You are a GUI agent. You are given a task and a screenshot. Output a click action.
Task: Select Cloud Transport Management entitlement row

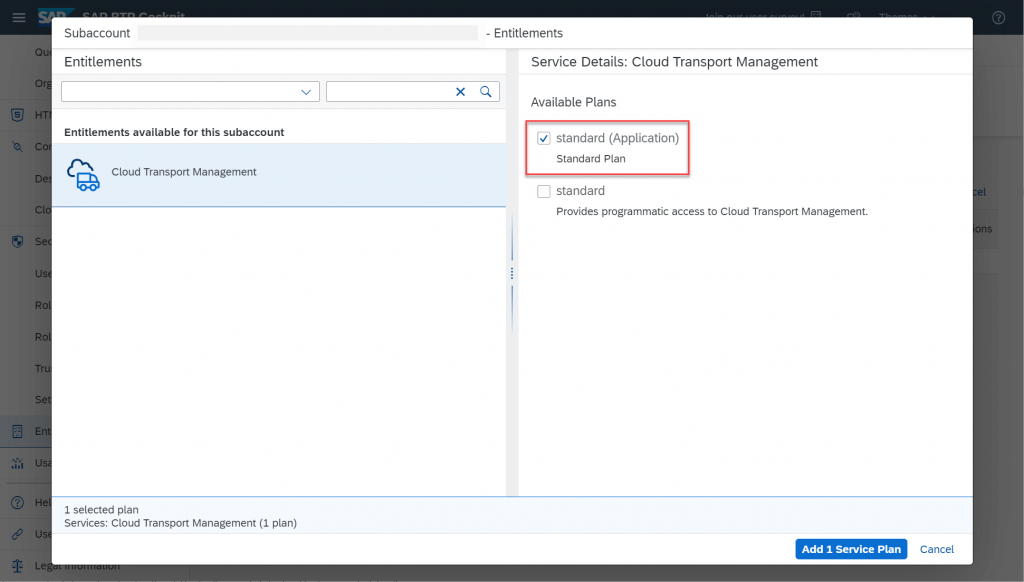click(x=279, y=175)
